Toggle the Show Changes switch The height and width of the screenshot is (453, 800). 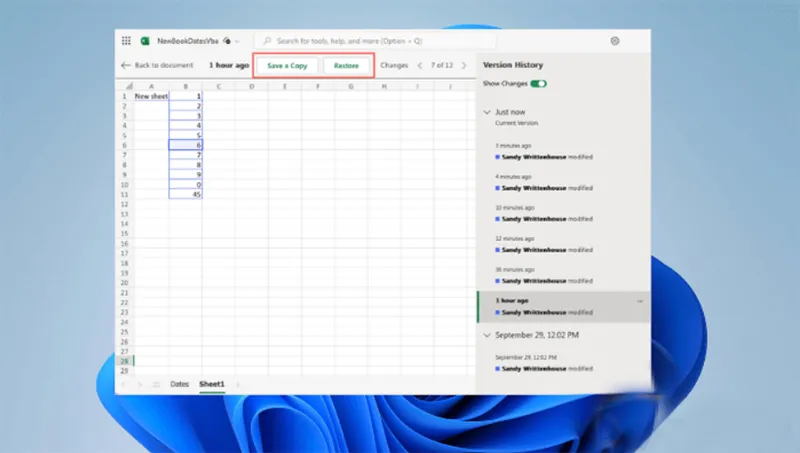click(x=538, y=84)
